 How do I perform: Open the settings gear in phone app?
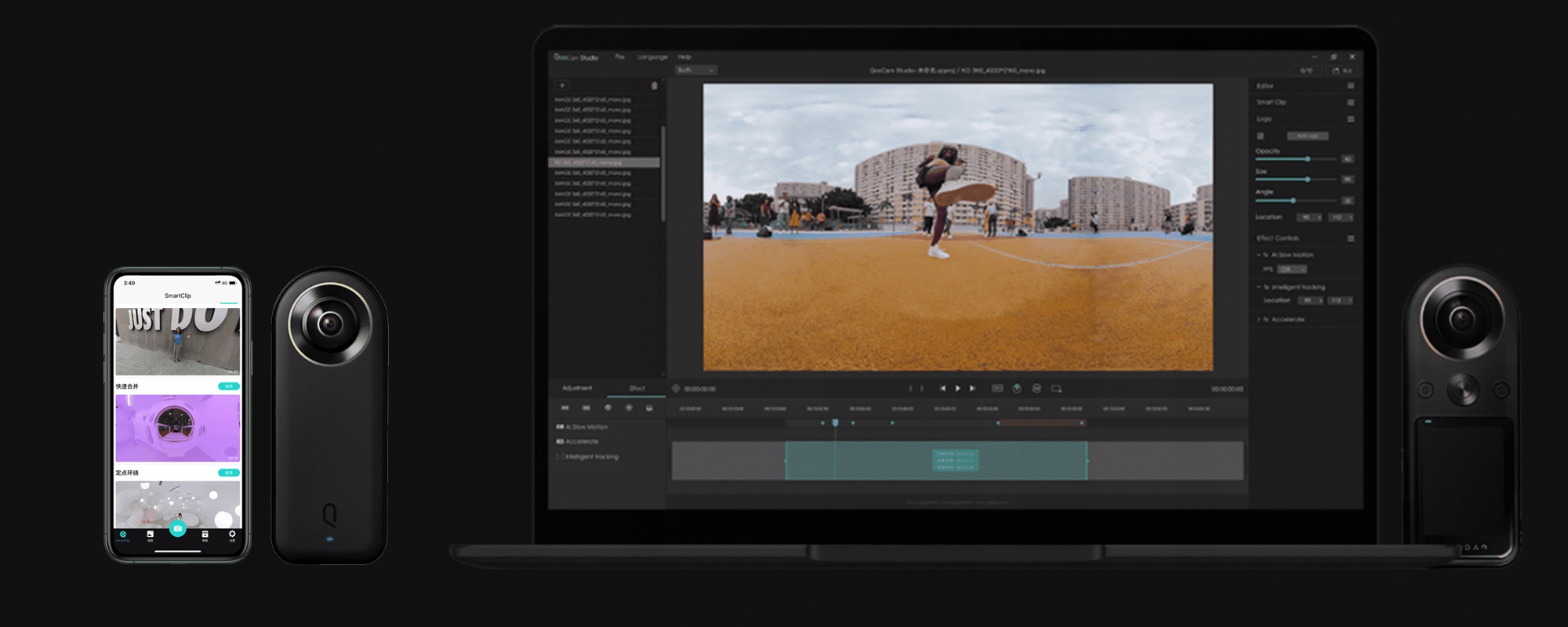[232, 535]
